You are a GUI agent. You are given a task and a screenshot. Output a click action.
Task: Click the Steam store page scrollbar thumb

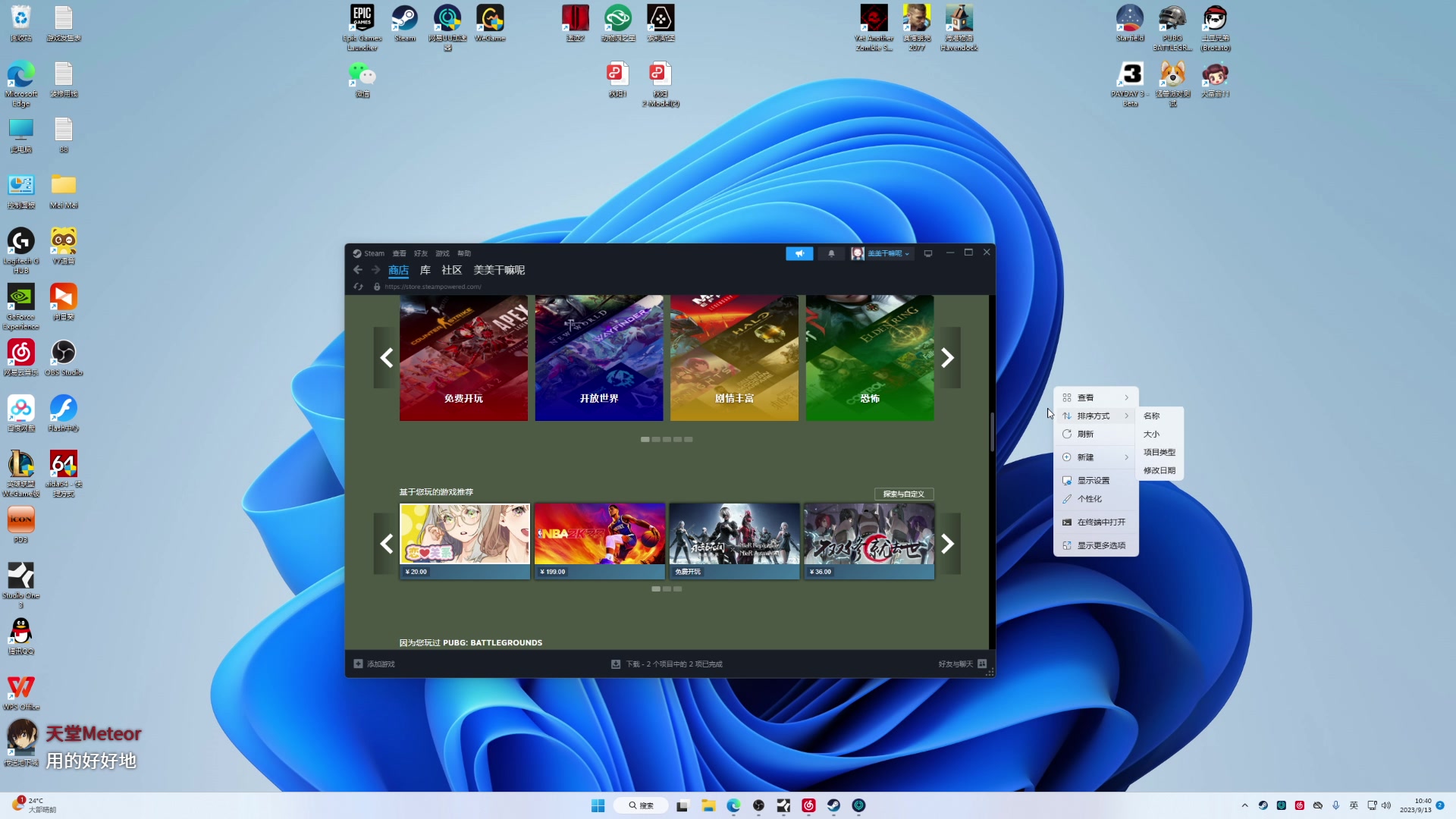coord(992,432)
